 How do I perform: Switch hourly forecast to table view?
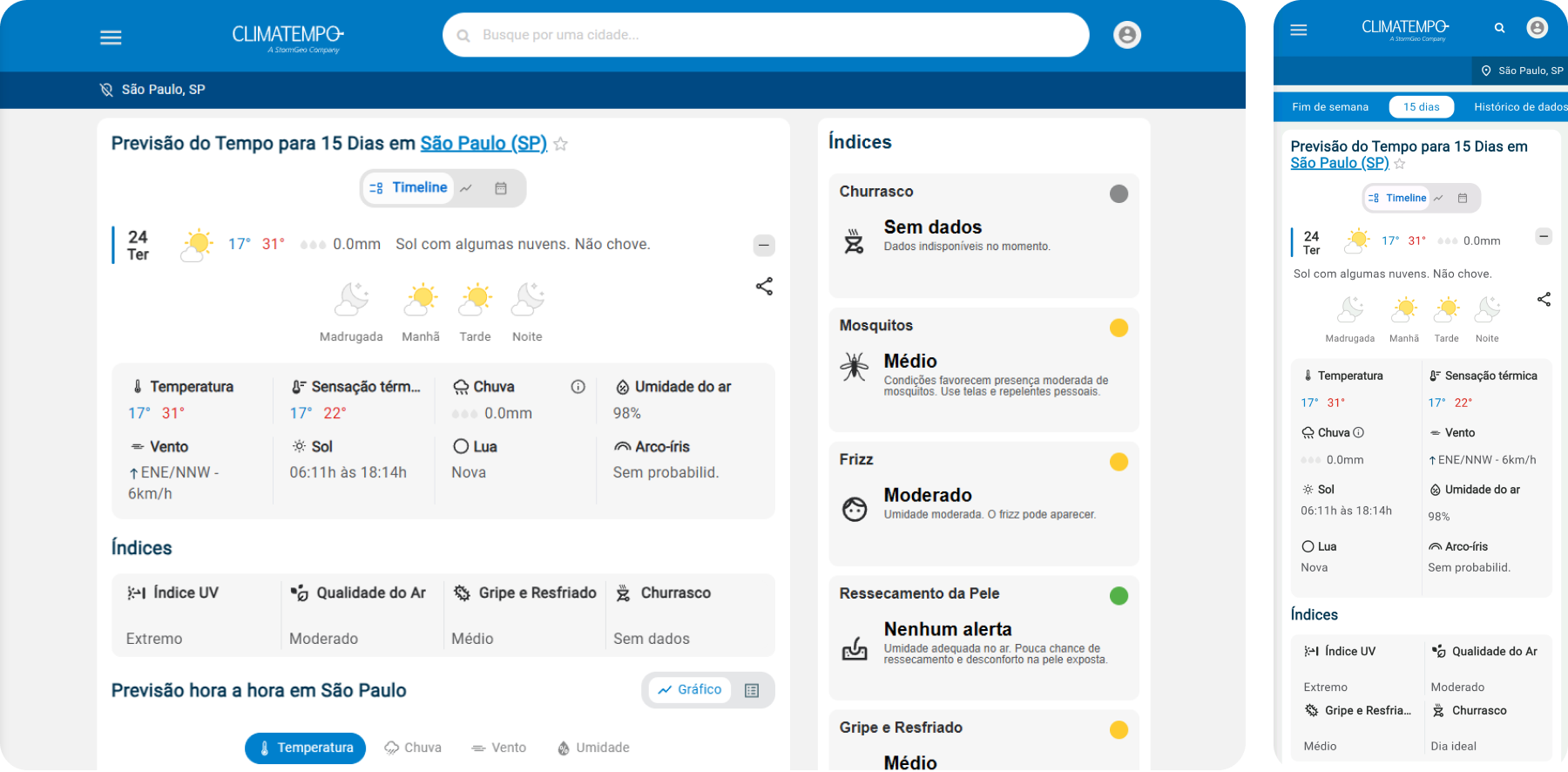tap(752, 690)
